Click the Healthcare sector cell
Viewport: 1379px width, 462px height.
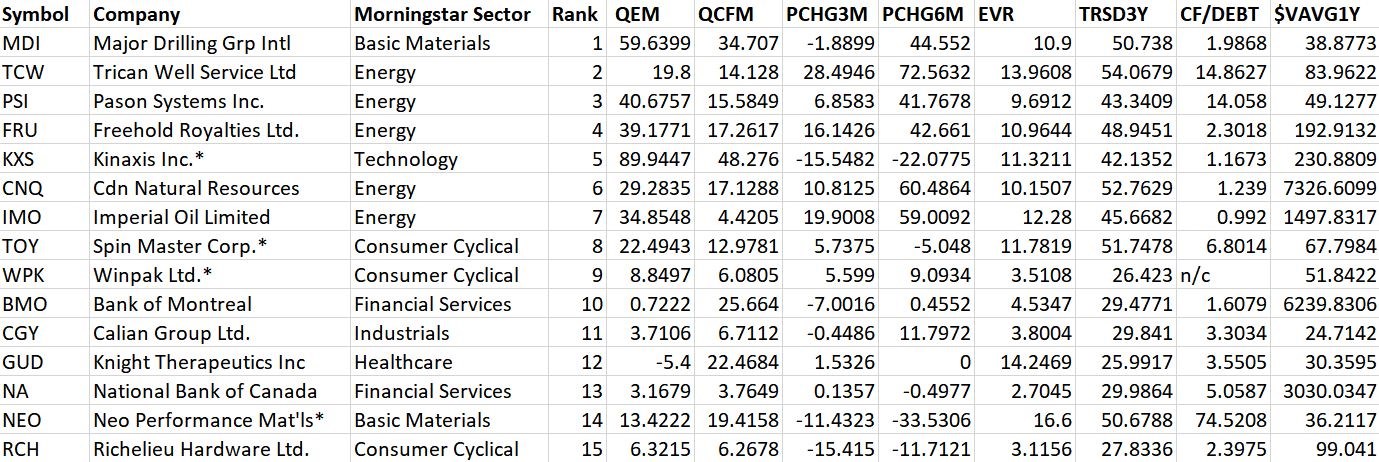pyautogui.click(x=403, y=362)
